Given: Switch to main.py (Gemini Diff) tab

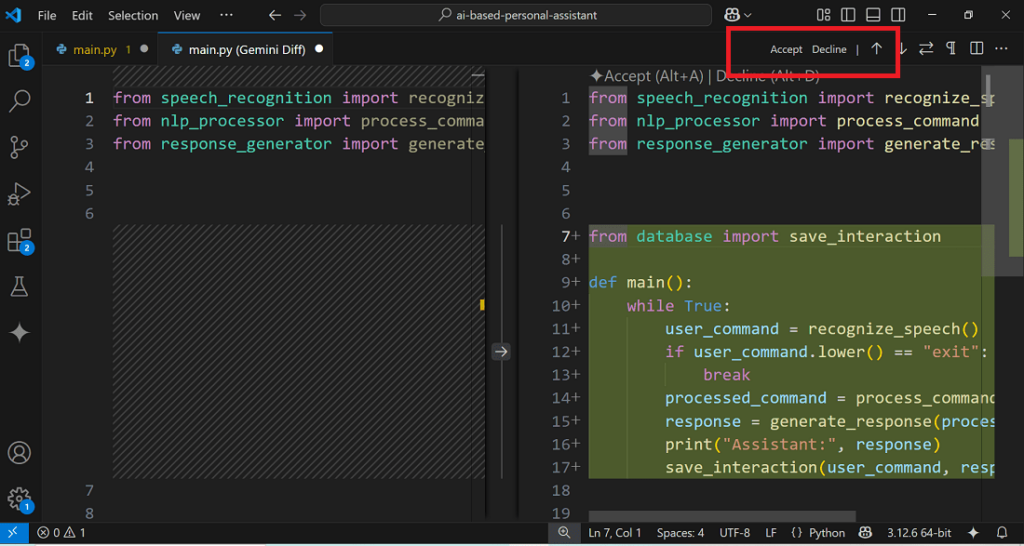Looking at the screenshot, I should coord(247,49).
